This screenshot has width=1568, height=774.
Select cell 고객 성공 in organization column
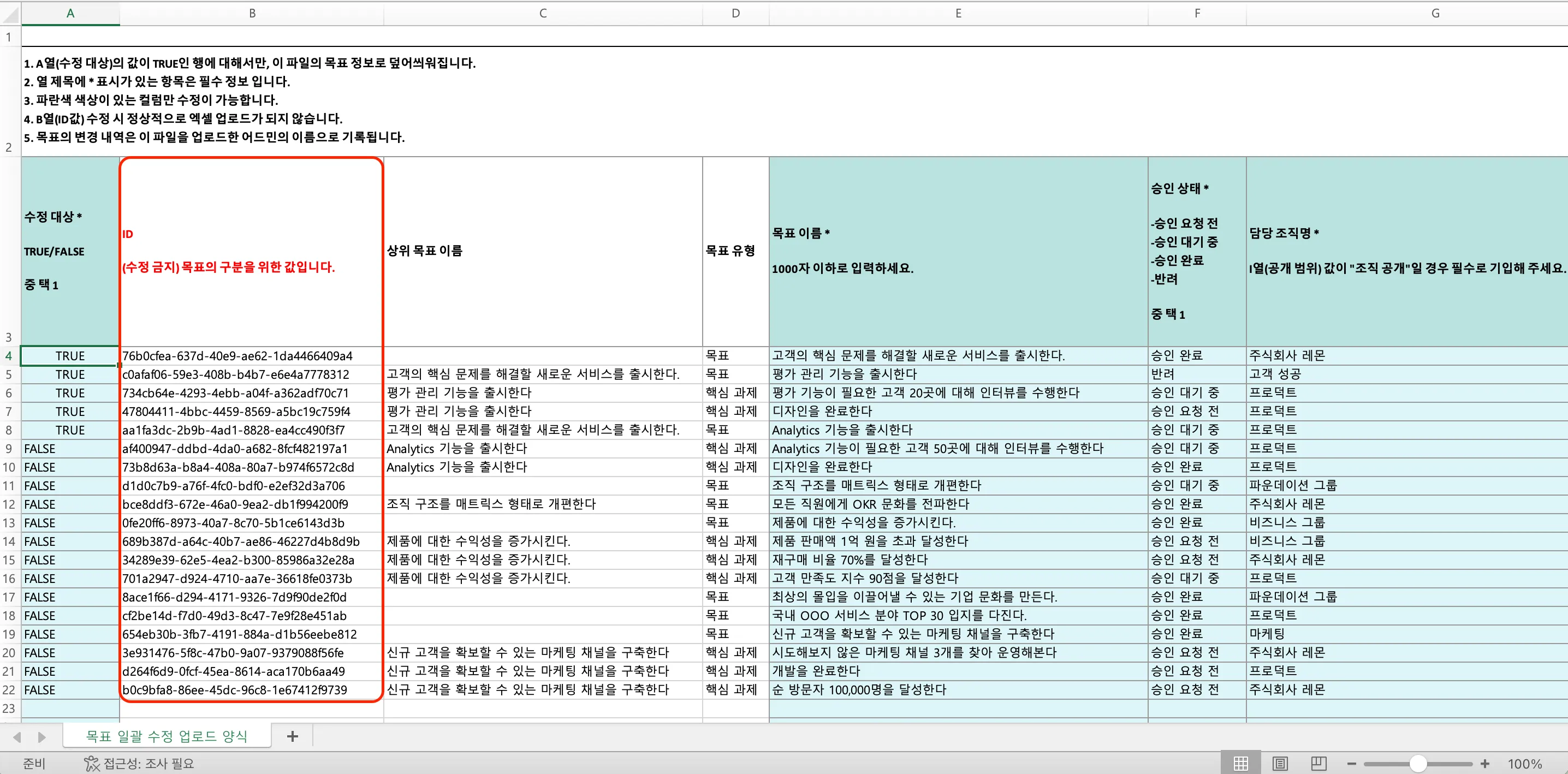point(1407,374)
